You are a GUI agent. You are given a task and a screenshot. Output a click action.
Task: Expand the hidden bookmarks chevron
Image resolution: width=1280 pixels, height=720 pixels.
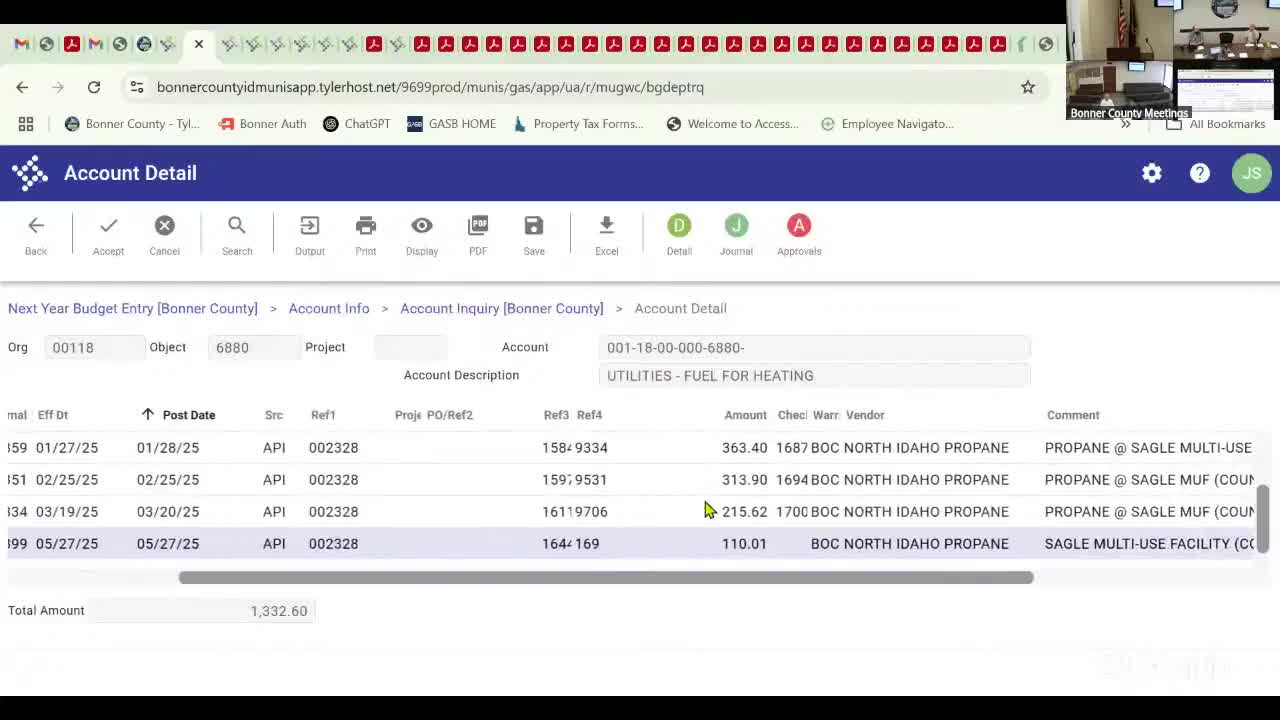1126,124
